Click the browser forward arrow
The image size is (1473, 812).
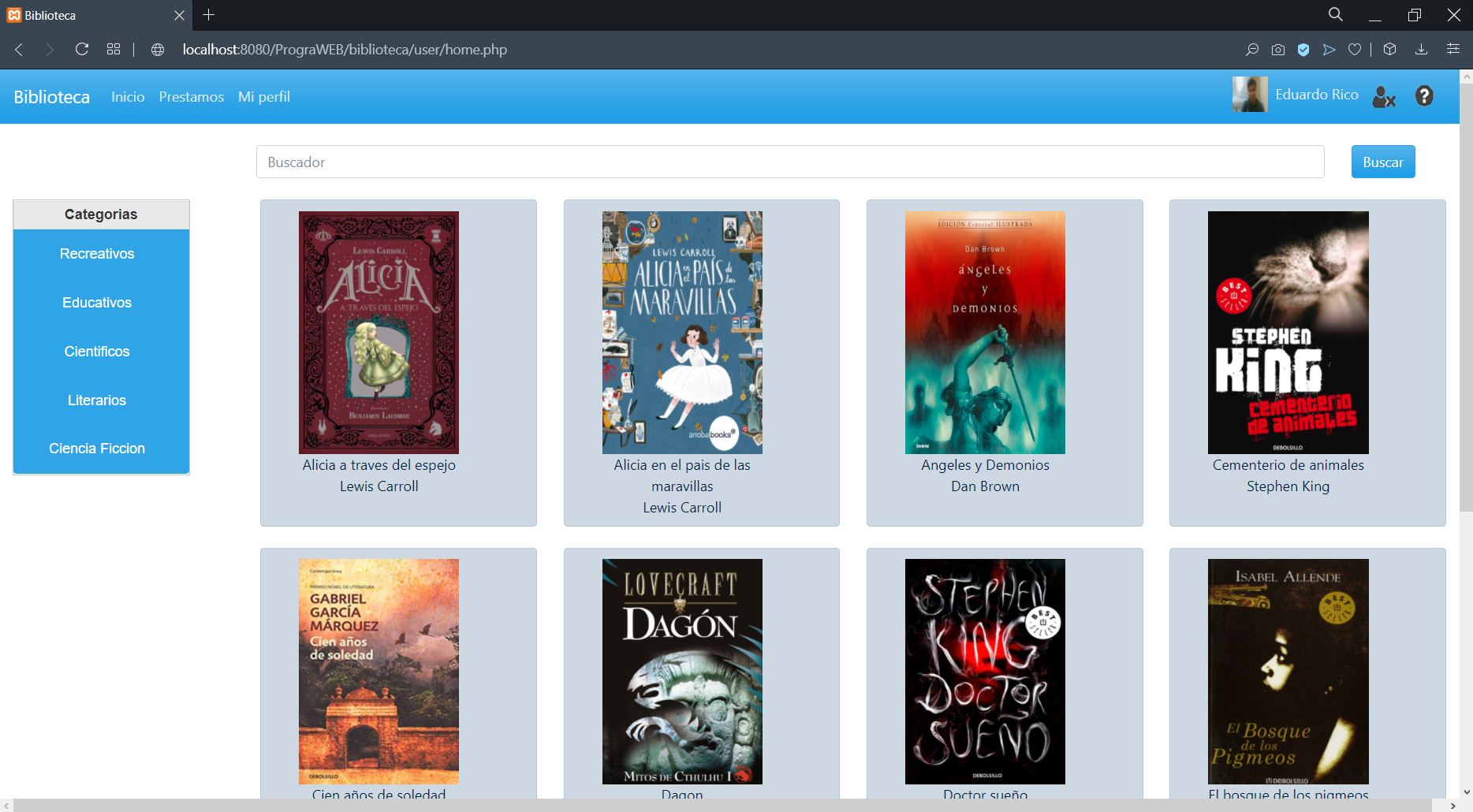click(x=50, y=50)
